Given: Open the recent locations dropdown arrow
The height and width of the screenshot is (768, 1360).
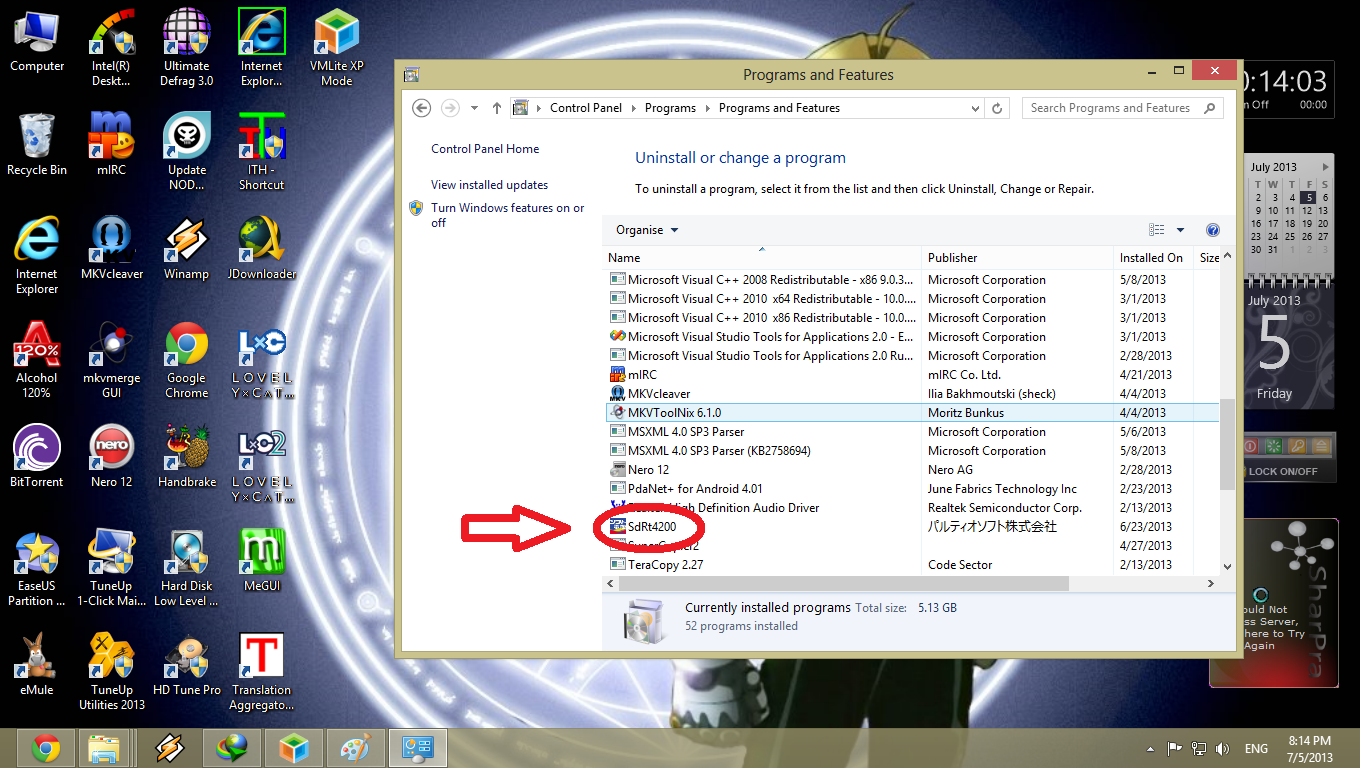Looking at the screenshot, I should 473,108.
